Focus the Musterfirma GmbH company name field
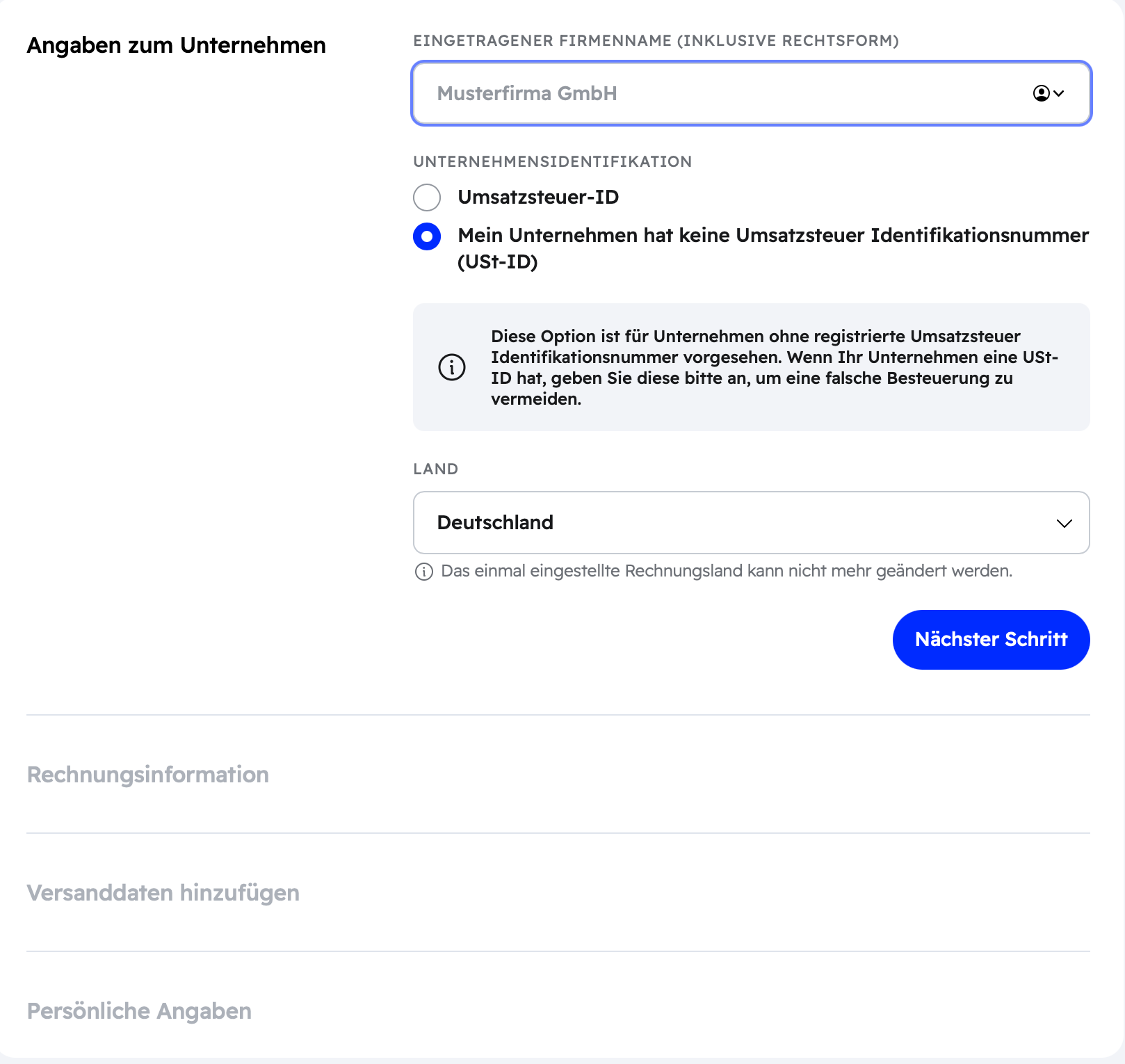The image size is (1125, 1064). click(752, 93)
